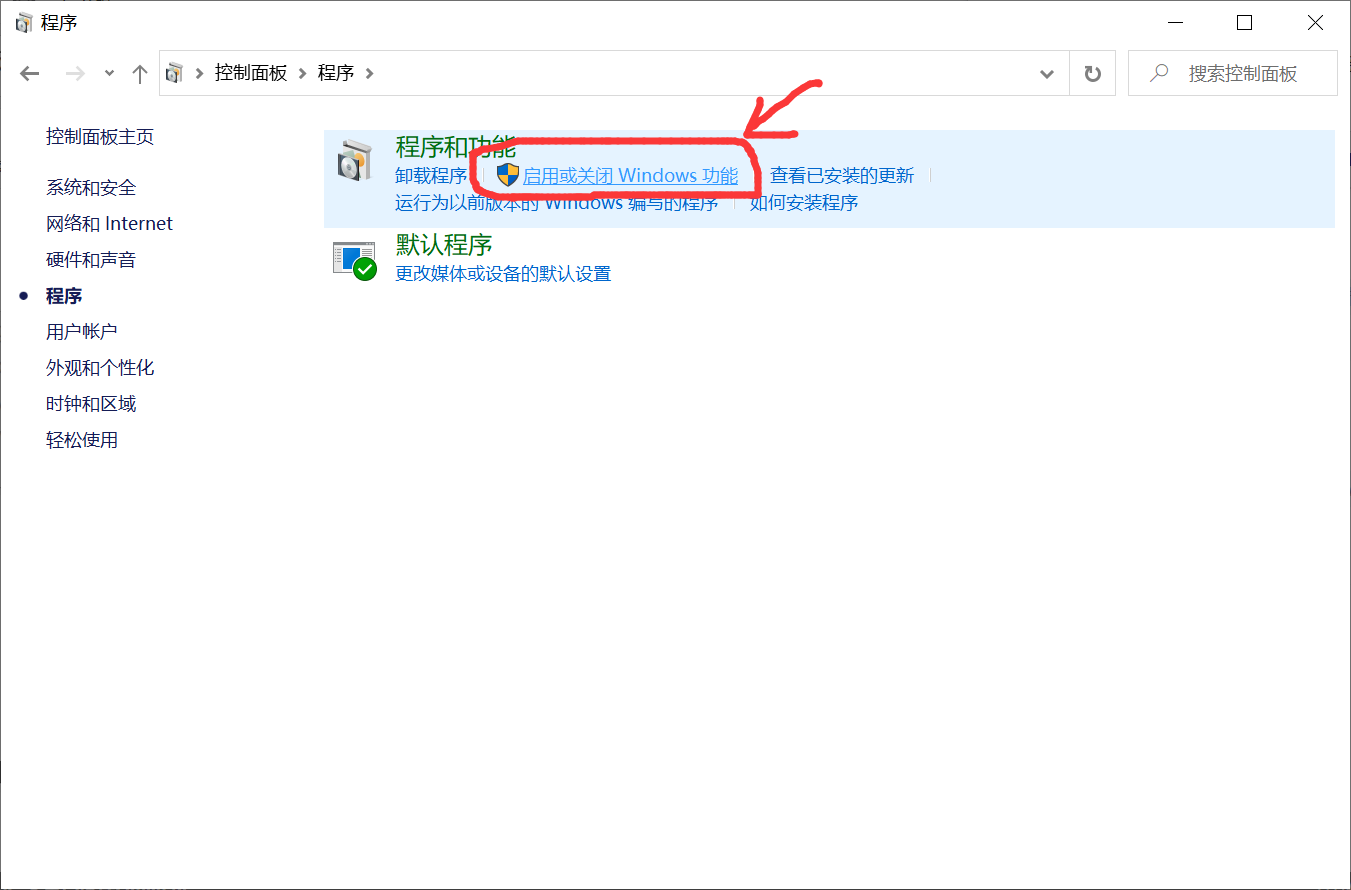
Task: Select 控制面板 in the breadcrumb path
Action: click(x=251, y=73)
